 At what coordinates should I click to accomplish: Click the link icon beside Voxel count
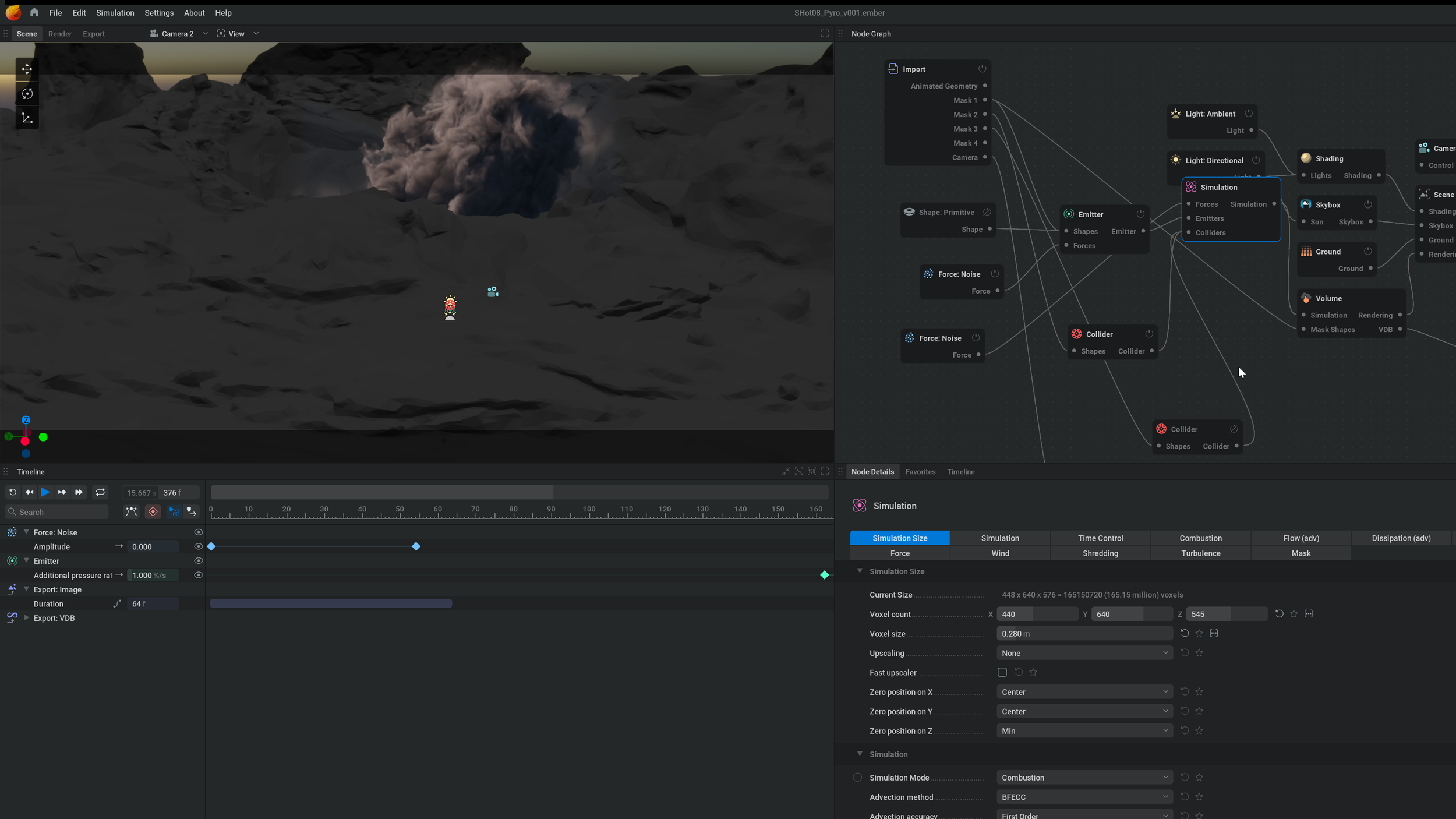coord(1309,614)
